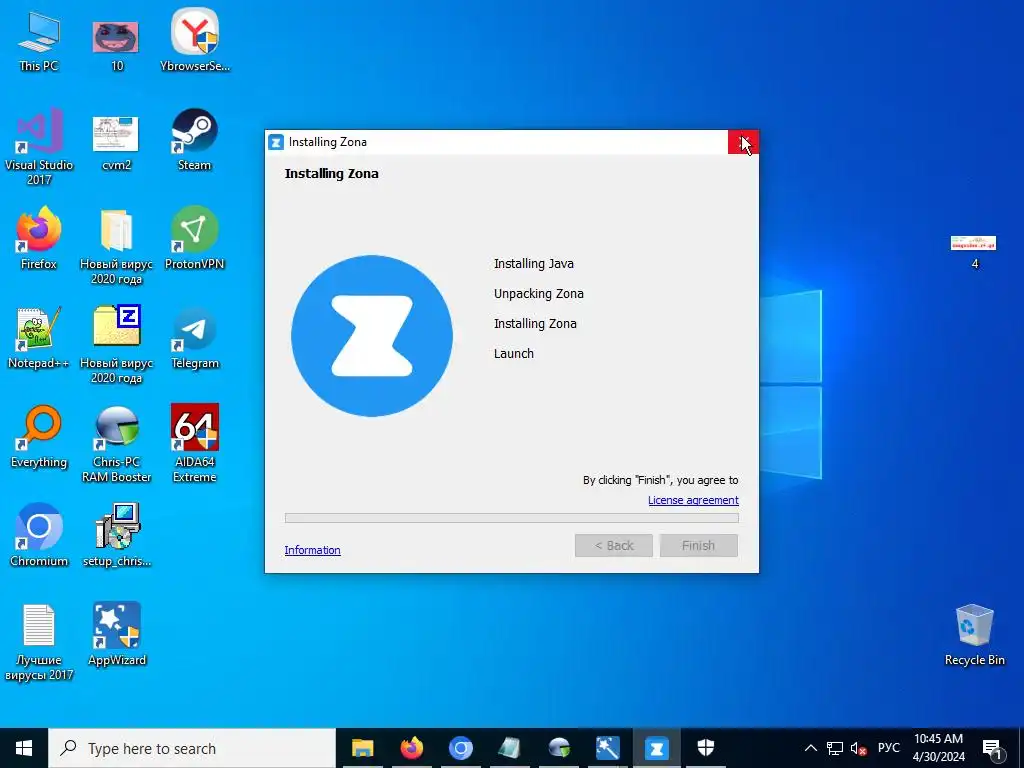Click the bold Installing Zona heading

pos(332,174)
